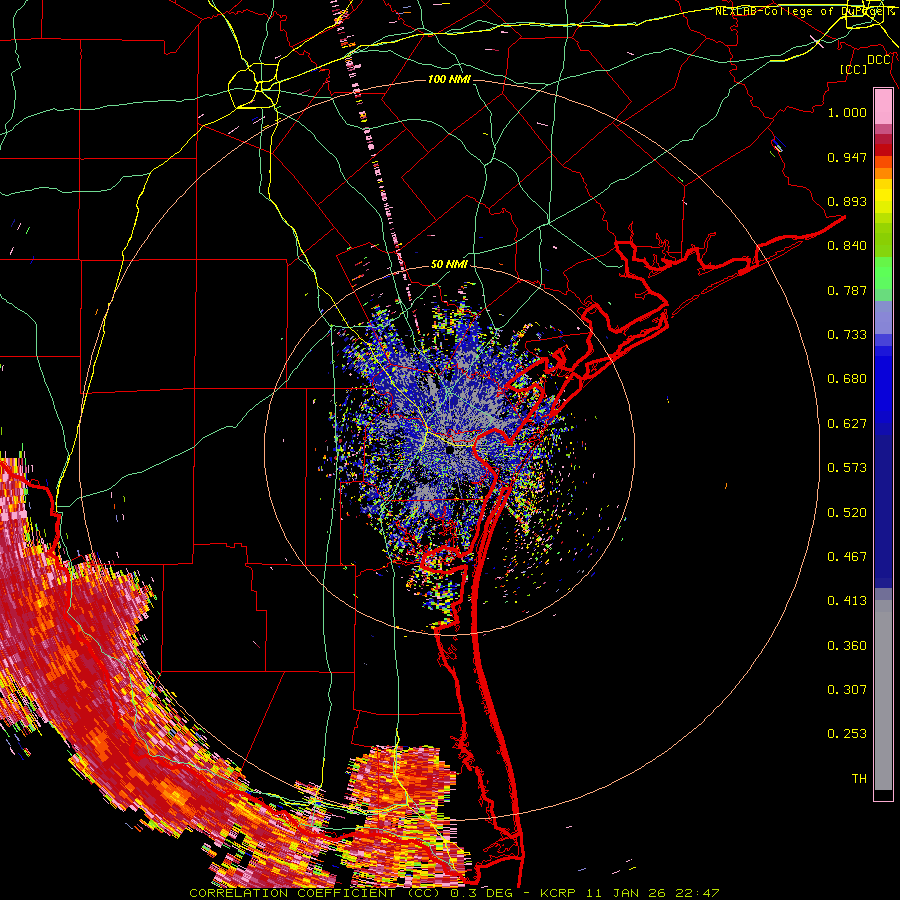Select the 0.360 legend value
The height and width of the screenshot is (900, 900).
coord(847,646)
